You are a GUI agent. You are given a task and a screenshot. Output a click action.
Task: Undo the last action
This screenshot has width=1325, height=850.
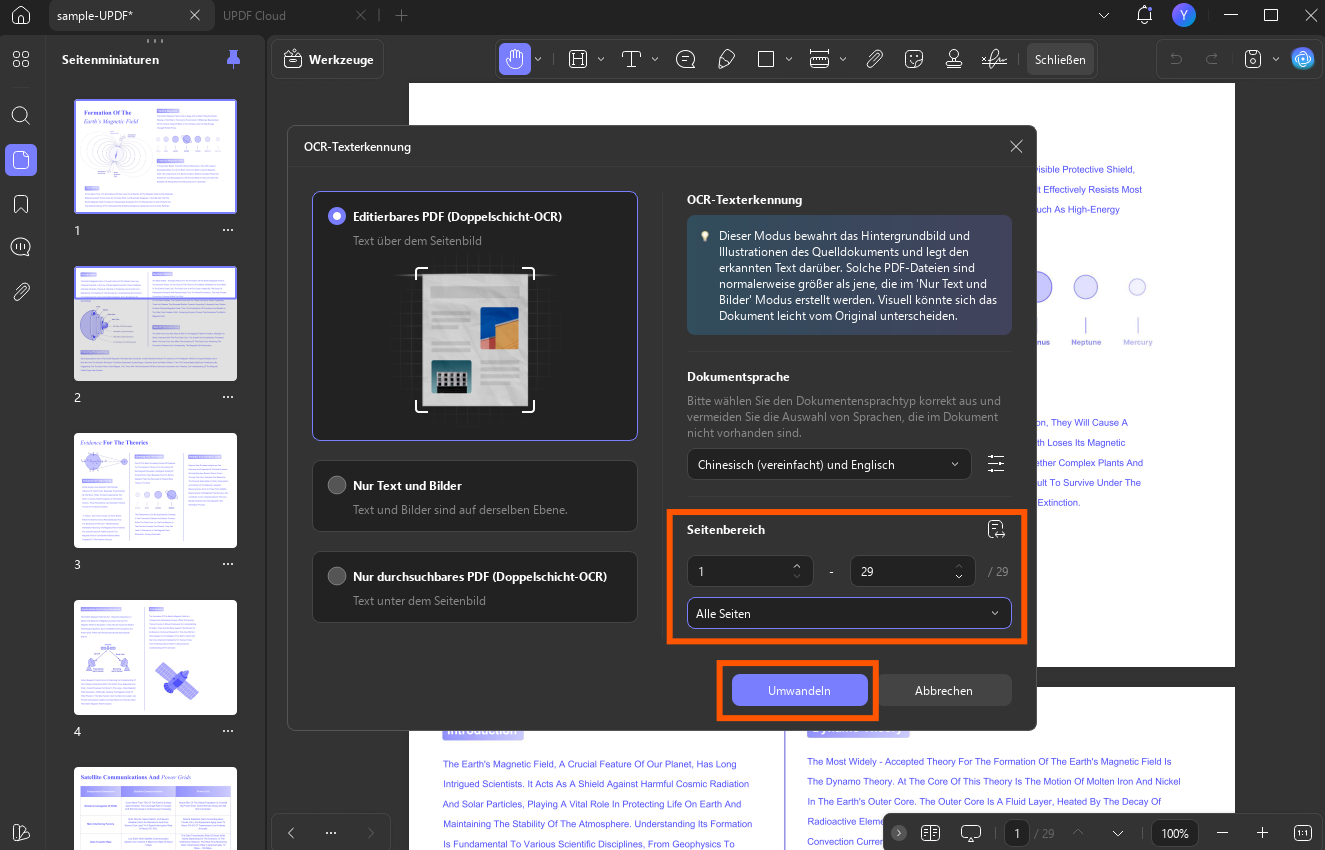[x=1176, y=59]
